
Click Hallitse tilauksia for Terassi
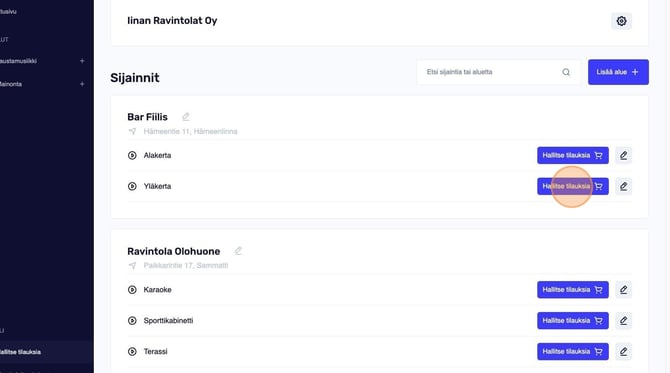(x=573, y=352)
